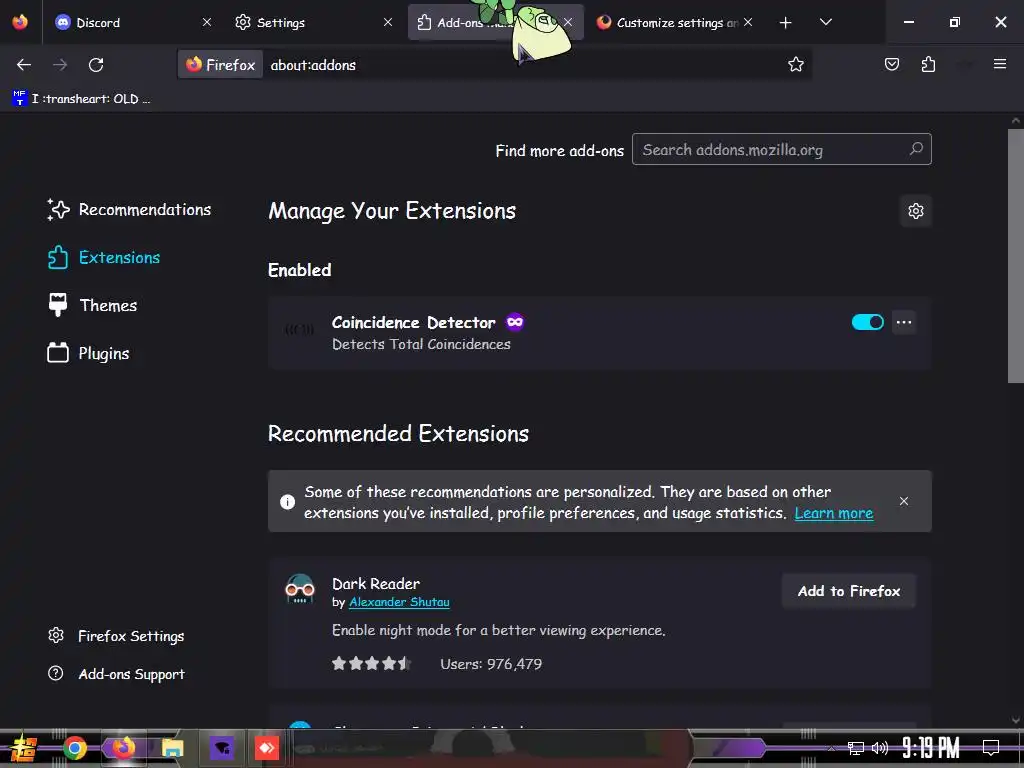Image resolution: width=1024 pixels, height=768 pixels.
Task: Focus the Search addons.mozilla.org field
Action: tap(781, 150)
